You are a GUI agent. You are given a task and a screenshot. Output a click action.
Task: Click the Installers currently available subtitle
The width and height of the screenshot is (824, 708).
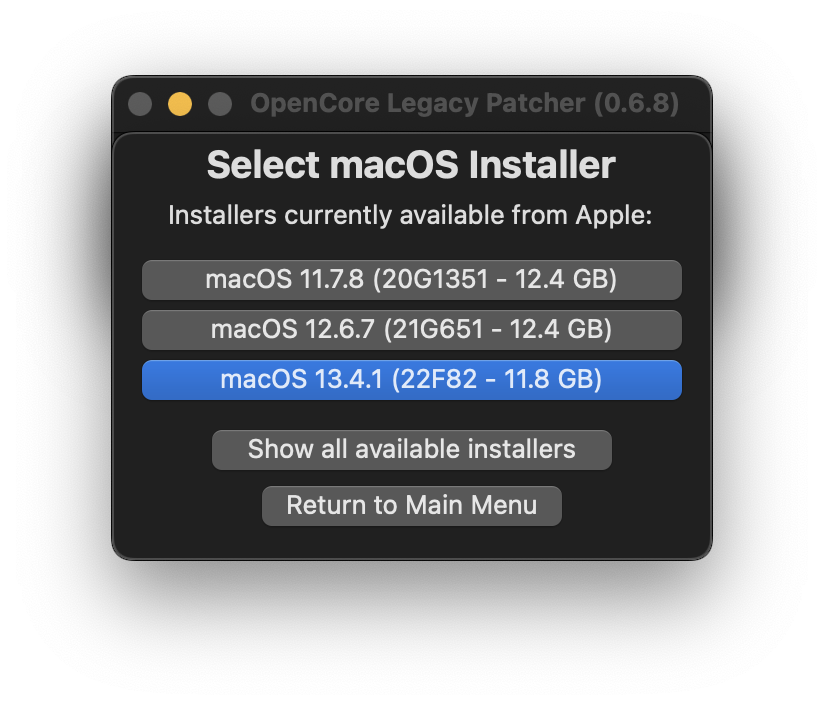[412, 214]
